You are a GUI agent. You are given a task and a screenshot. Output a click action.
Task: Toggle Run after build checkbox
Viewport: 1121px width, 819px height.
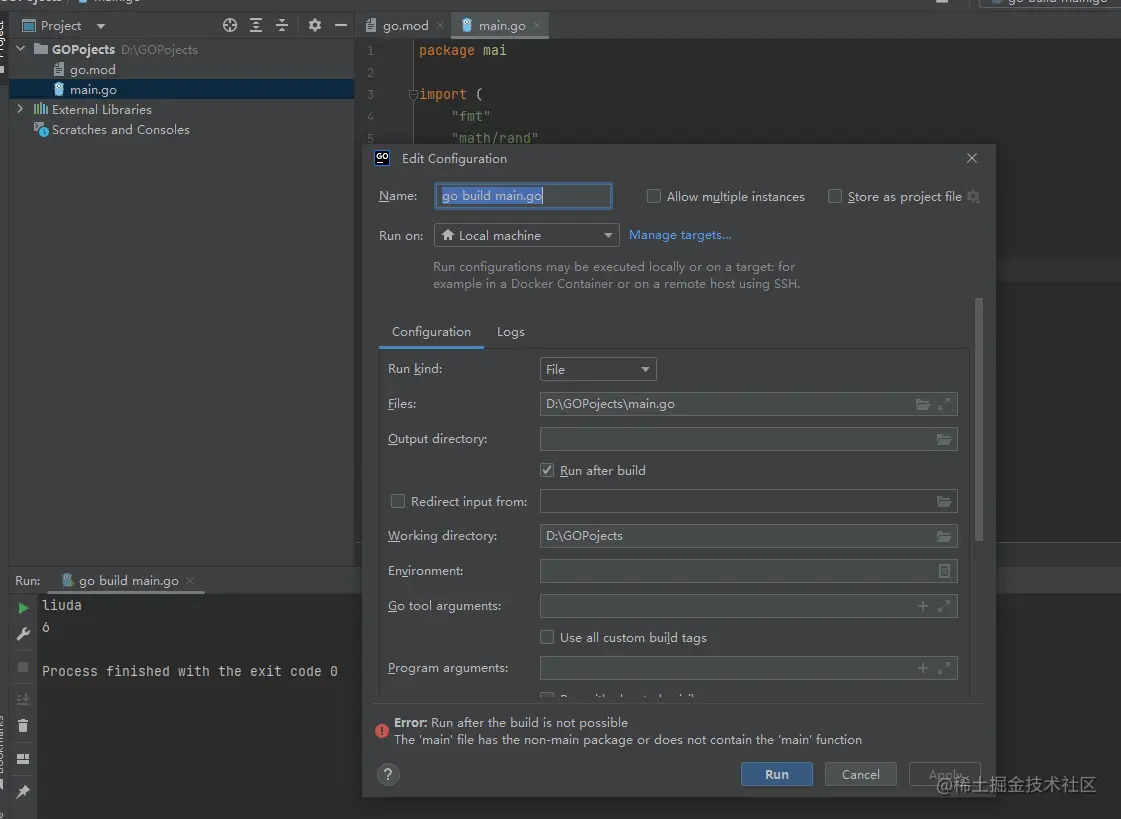coord(547,470)
